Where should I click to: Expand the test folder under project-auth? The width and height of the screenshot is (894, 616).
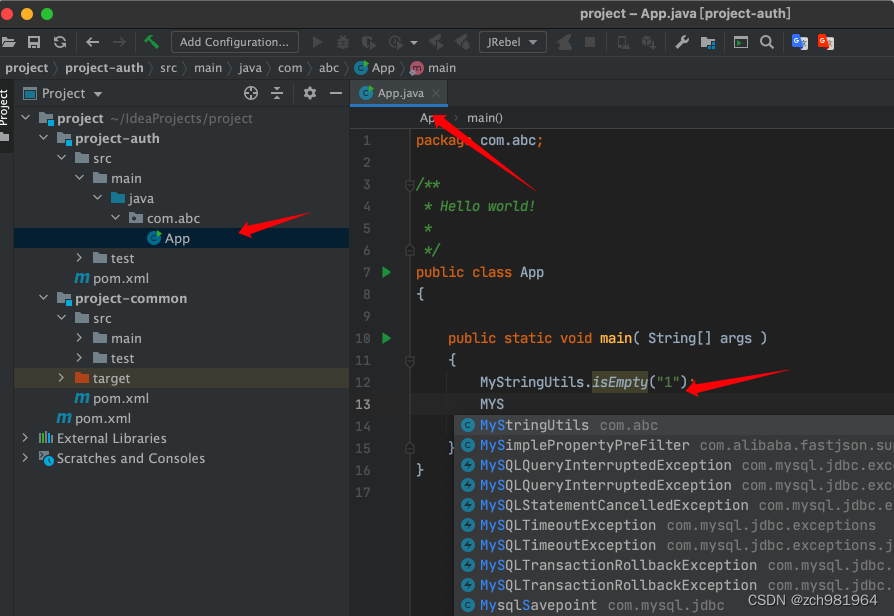click(79, 258)
